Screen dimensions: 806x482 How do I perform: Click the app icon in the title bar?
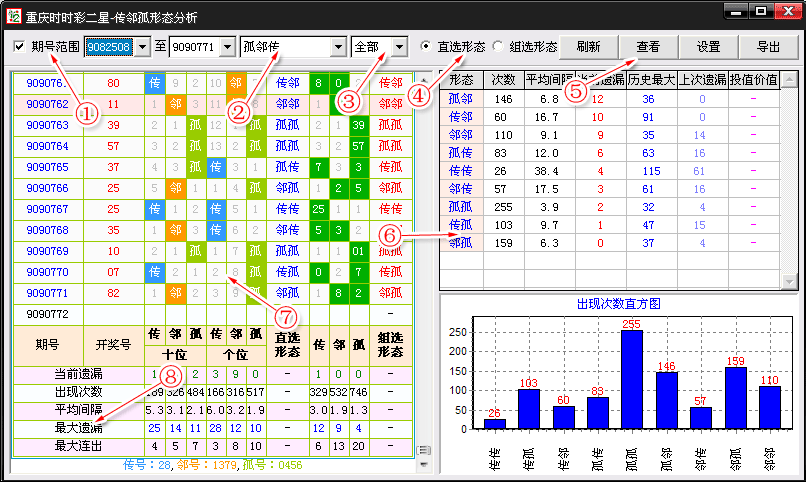[x=15, y=17]
